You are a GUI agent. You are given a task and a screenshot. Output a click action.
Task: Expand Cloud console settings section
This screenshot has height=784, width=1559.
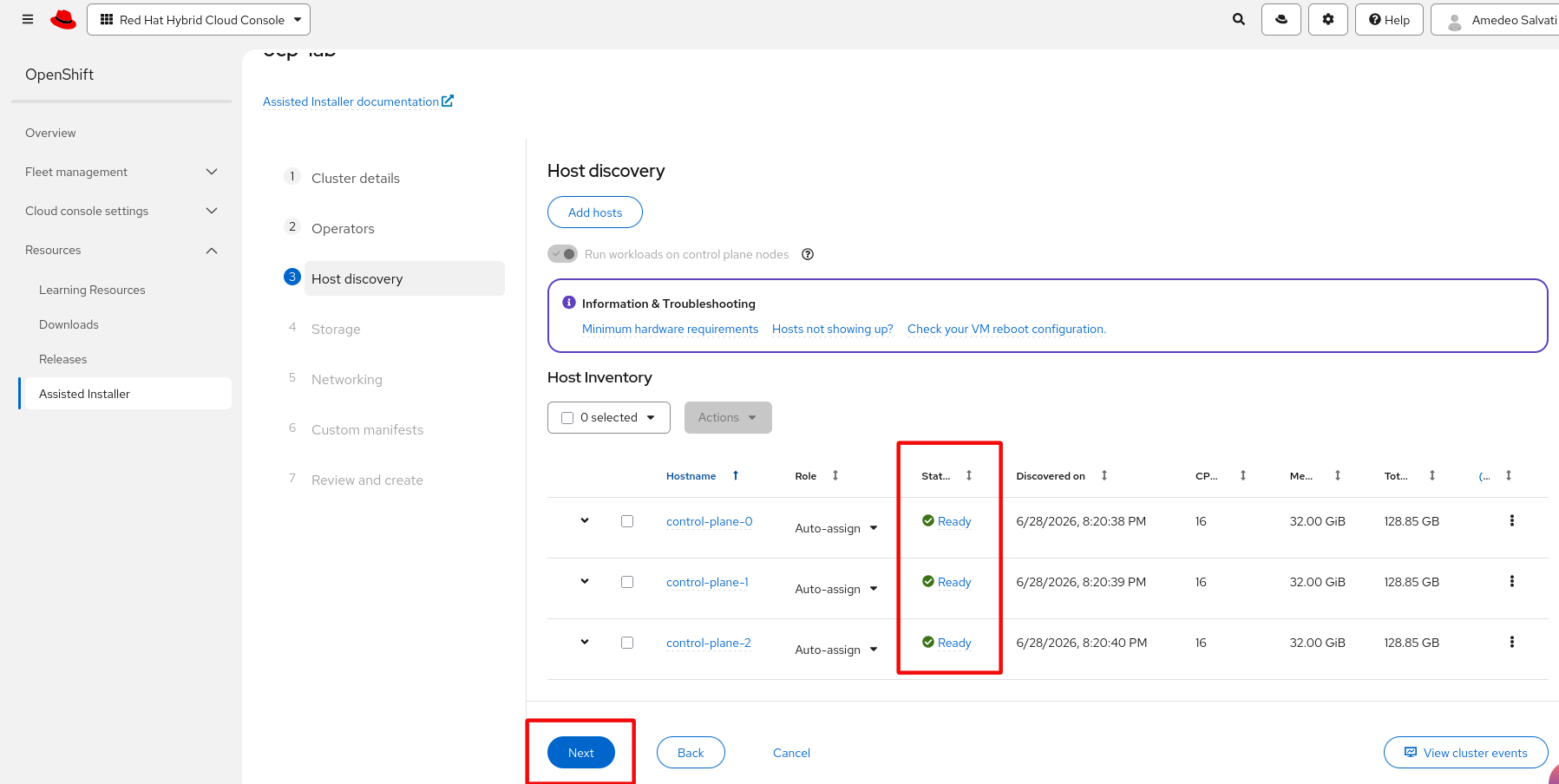(121, 211)
